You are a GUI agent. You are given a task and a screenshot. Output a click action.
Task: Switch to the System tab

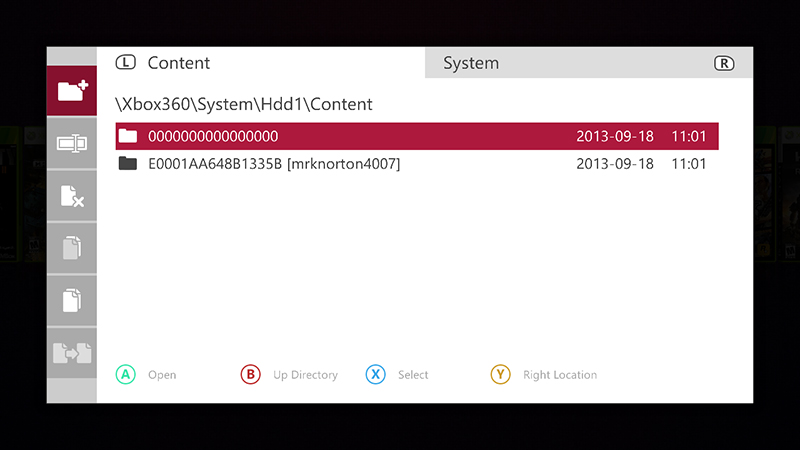(589, 63)
